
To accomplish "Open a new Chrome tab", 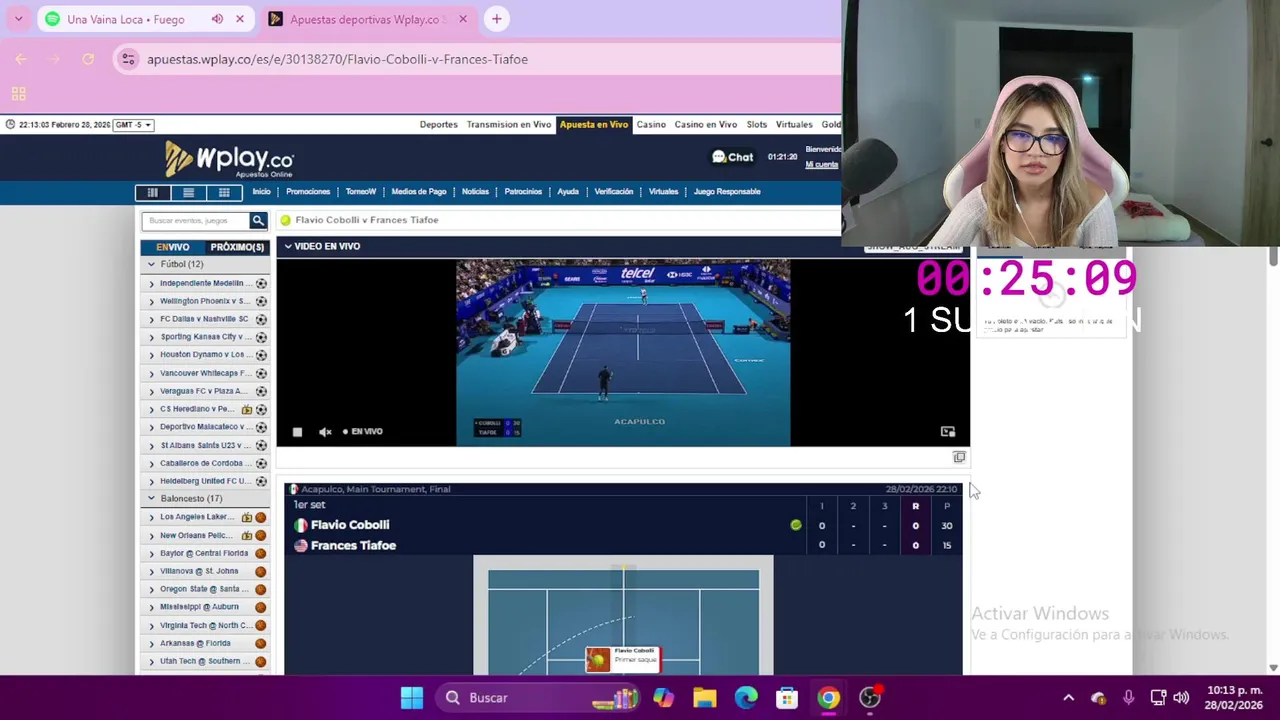I will pyautogui.click(x=497, y=19).
